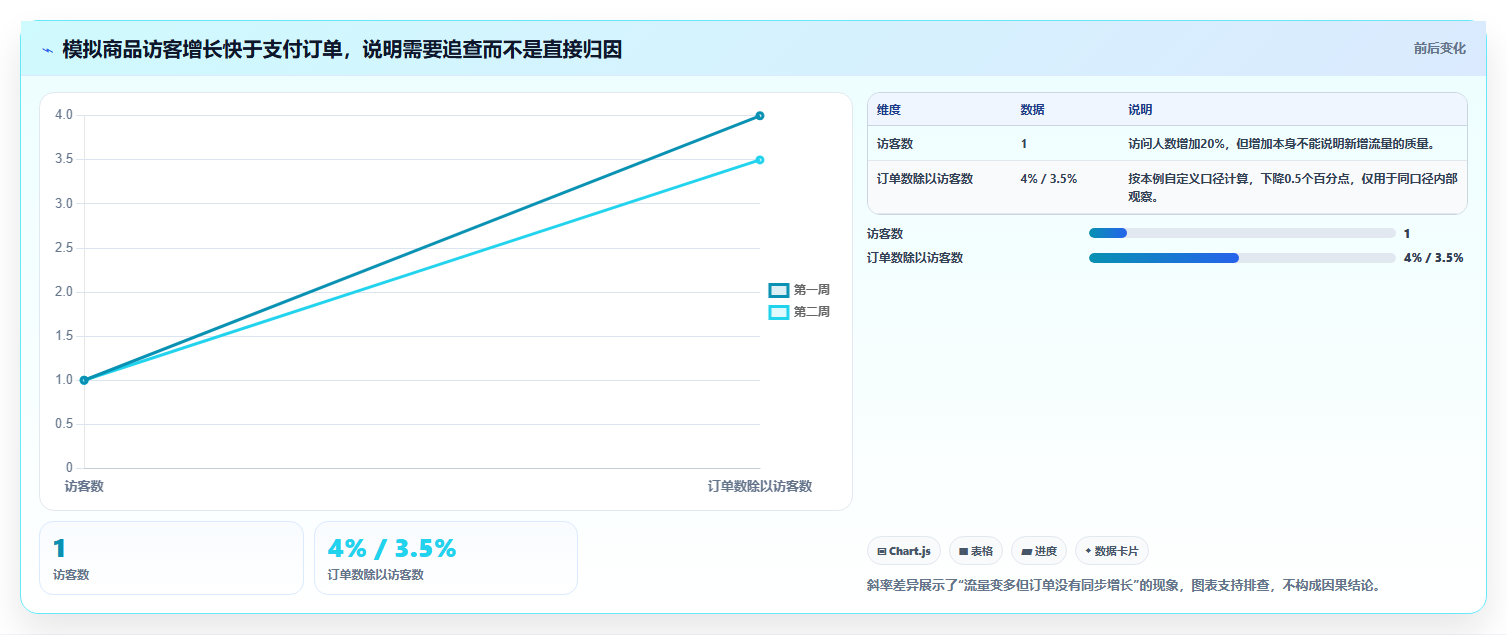Toggle 第一周 legend swatch in chart
Image resolution: width=1507 pixels, height=635 pixels.
click(779, 290)
